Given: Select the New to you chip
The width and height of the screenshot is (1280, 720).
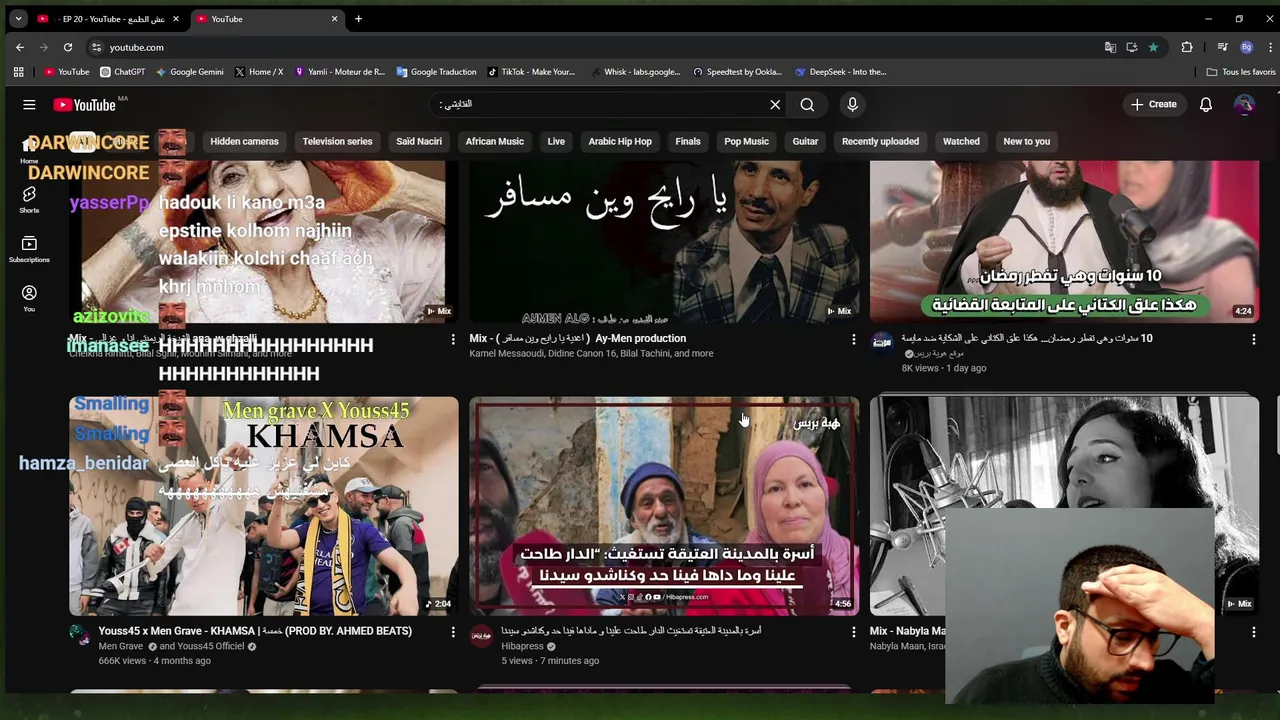Looking at the screenshot, I should coord(1026,141).
